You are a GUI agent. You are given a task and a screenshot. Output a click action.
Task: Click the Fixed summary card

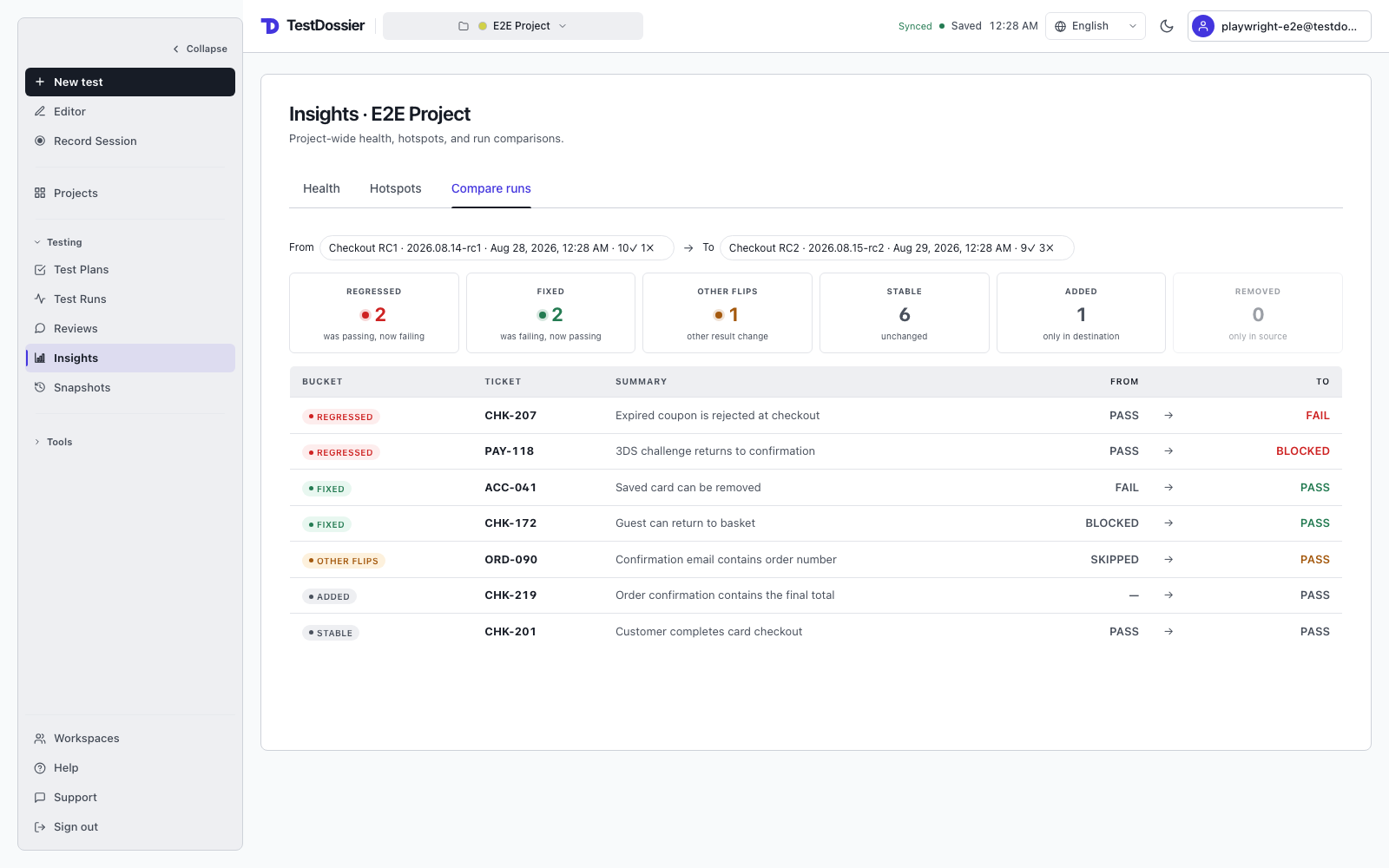(550, 313)
